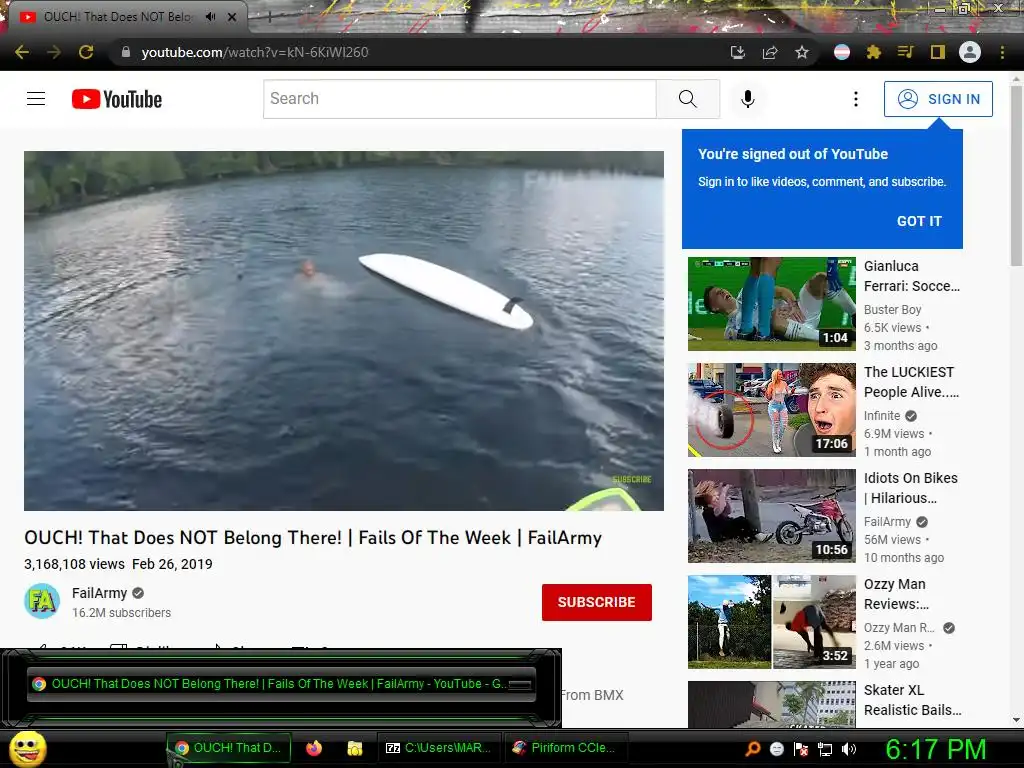The image size is (1024, 768).
Task: Open the folder icon on the taskbar
Action: [x=355, y=748]
